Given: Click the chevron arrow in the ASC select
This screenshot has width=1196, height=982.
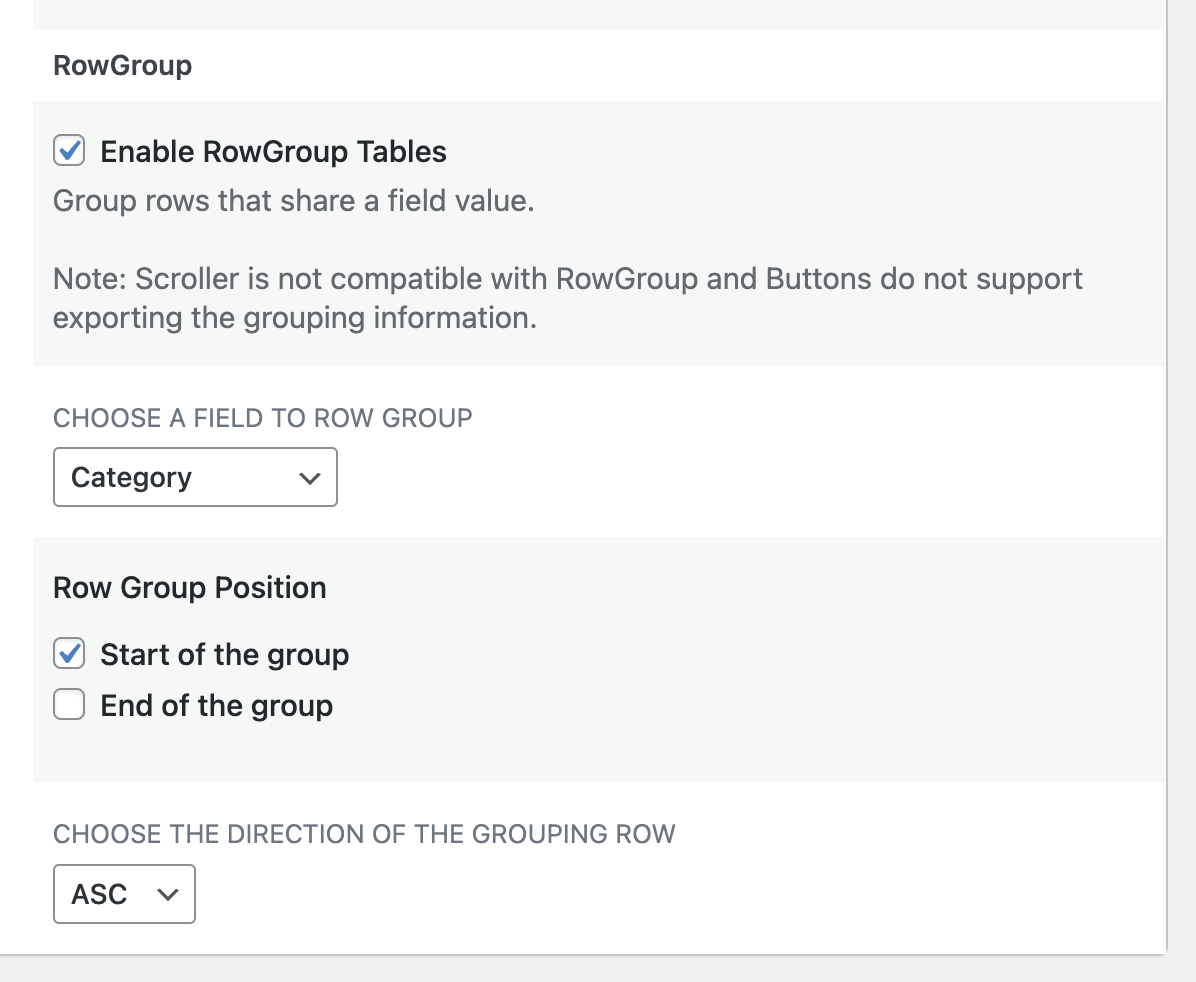Looking at the screenshot, I should (168, 894).
